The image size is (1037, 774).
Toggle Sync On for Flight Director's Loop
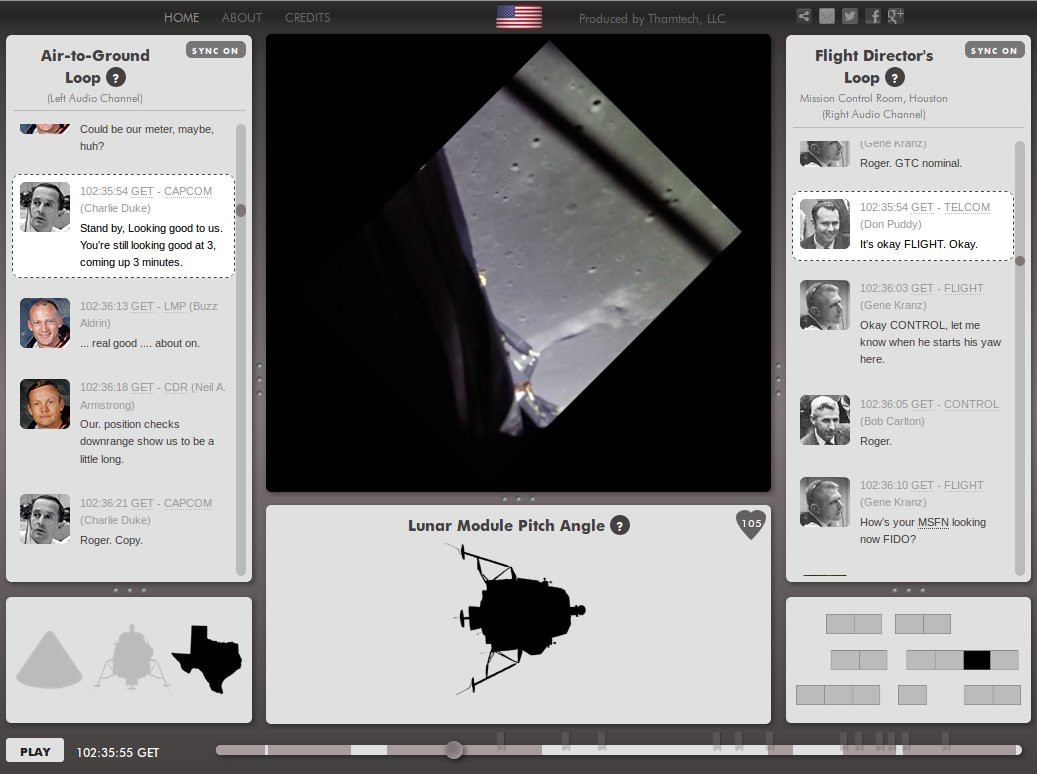point(994,50)
